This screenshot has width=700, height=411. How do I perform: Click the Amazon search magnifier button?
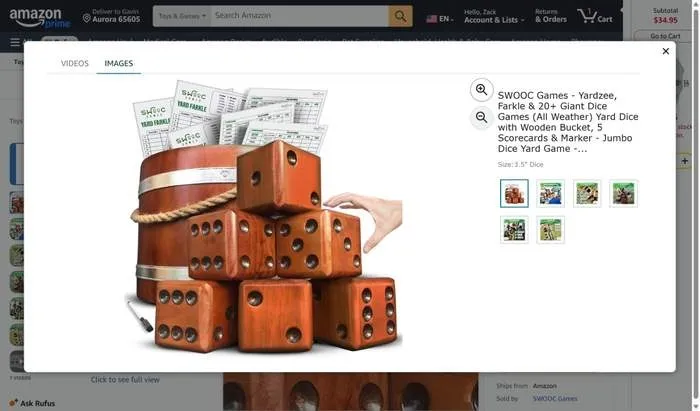pos(400,16)
